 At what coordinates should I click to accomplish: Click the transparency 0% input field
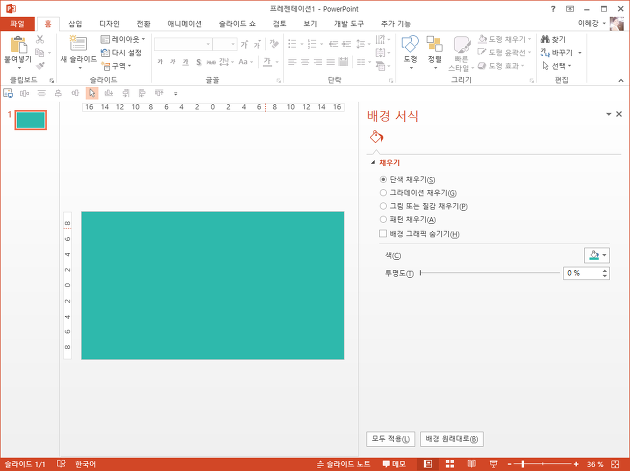tap(582, 273)
